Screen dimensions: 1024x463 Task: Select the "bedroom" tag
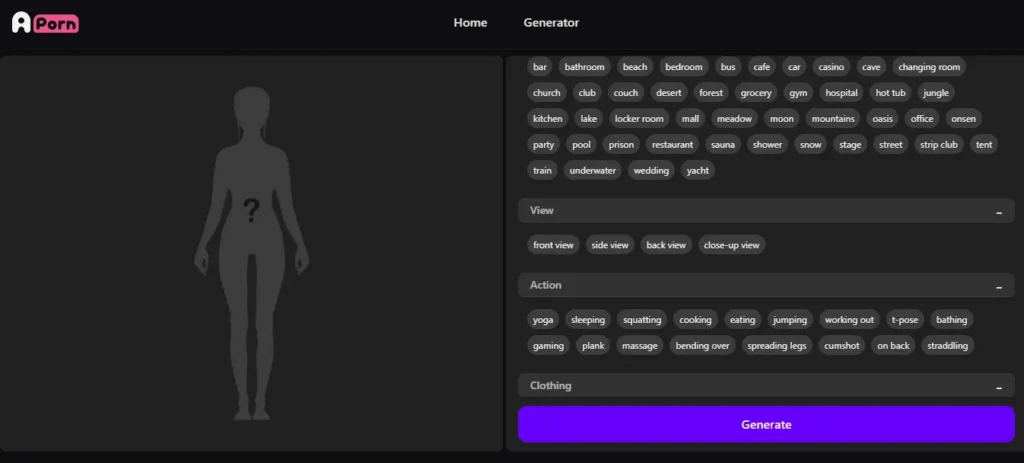[x=684, y=67]
